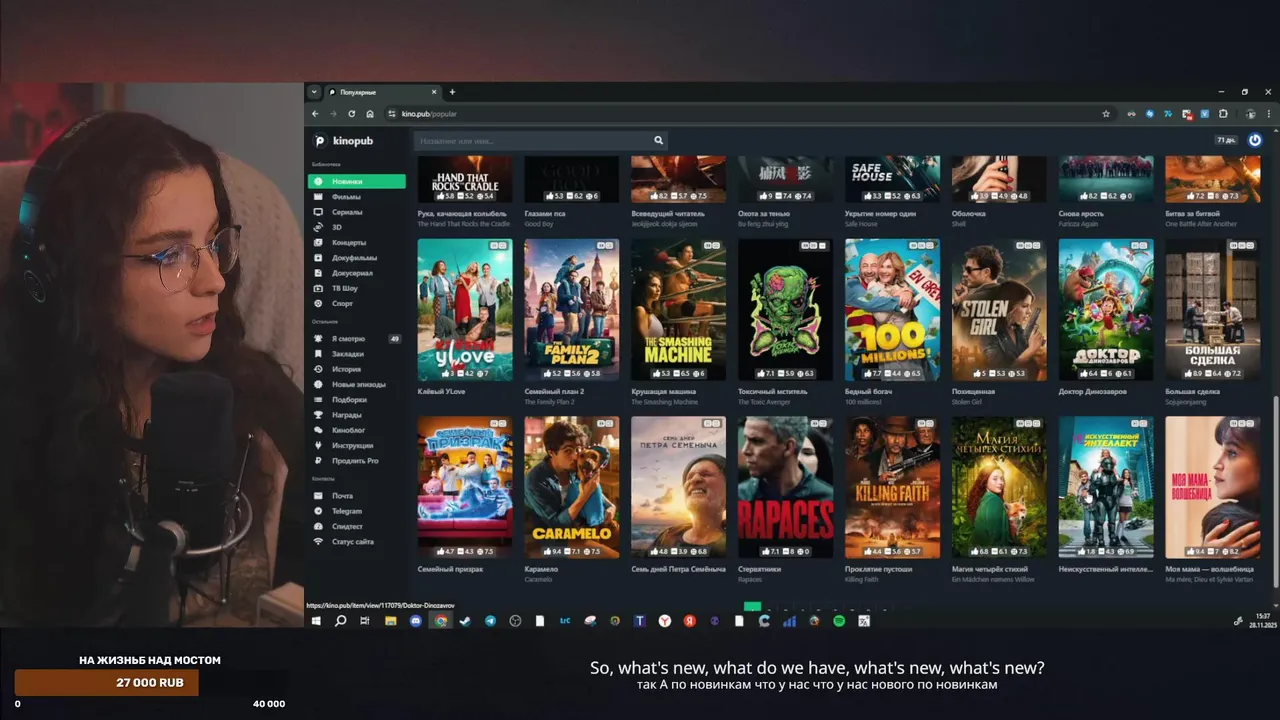
Task: Open Steam from the taskbar
Action: coord(465,621)
